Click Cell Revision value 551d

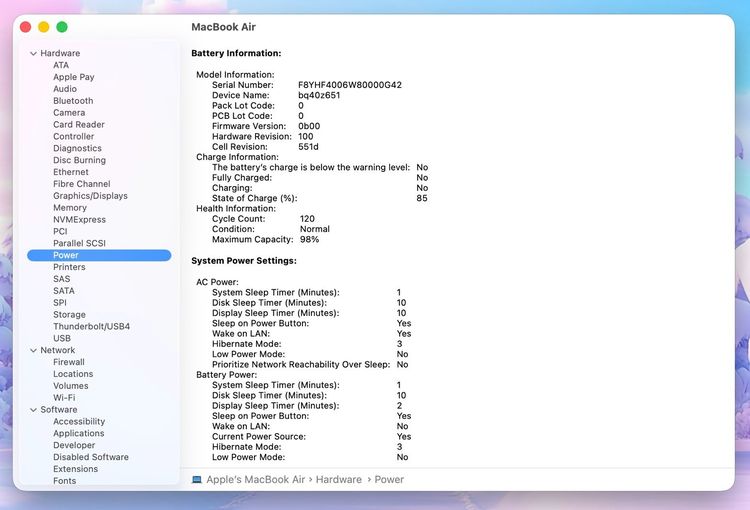pyautogui.click(x=308, y=147)
